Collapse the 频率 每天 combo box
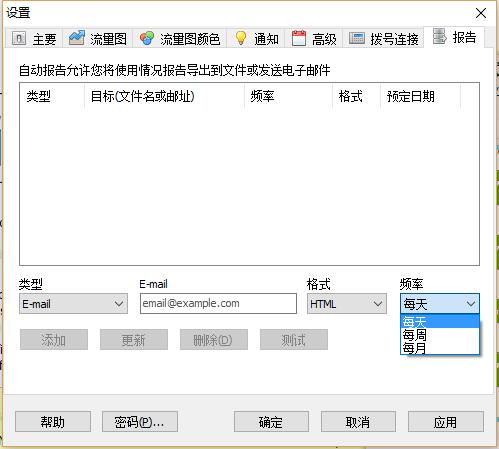 (440, 304)
